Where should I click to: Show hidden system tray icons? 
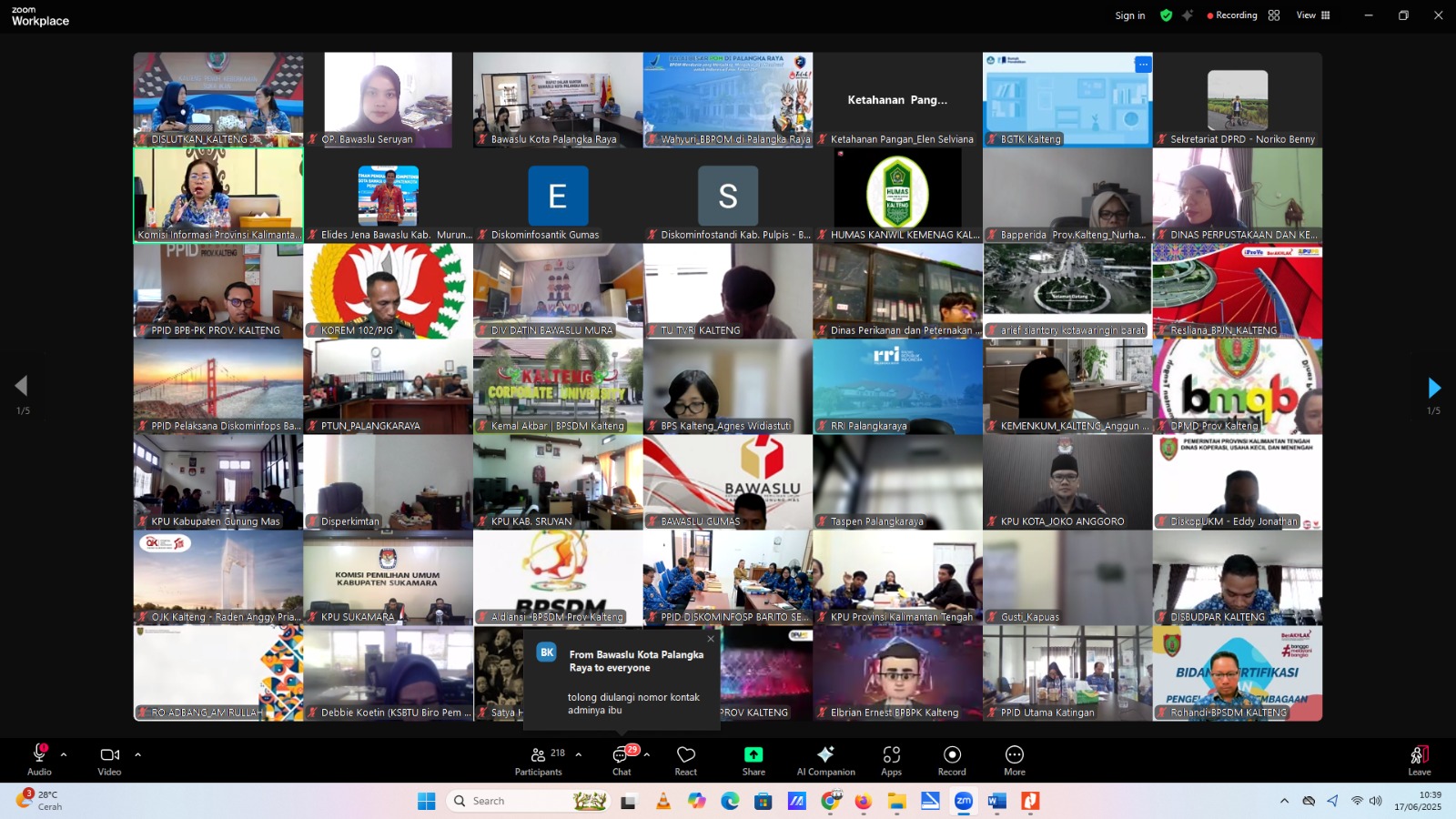tap(1284, 801)
